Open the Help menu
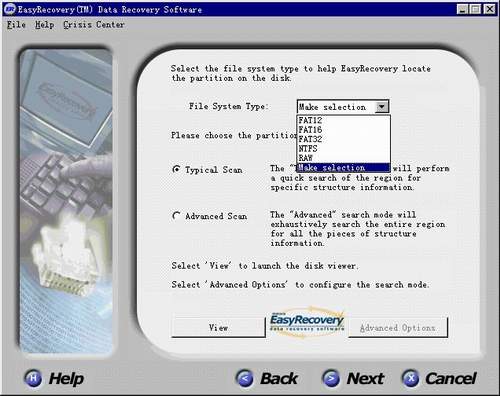500x396 pixels. [44, 25]
